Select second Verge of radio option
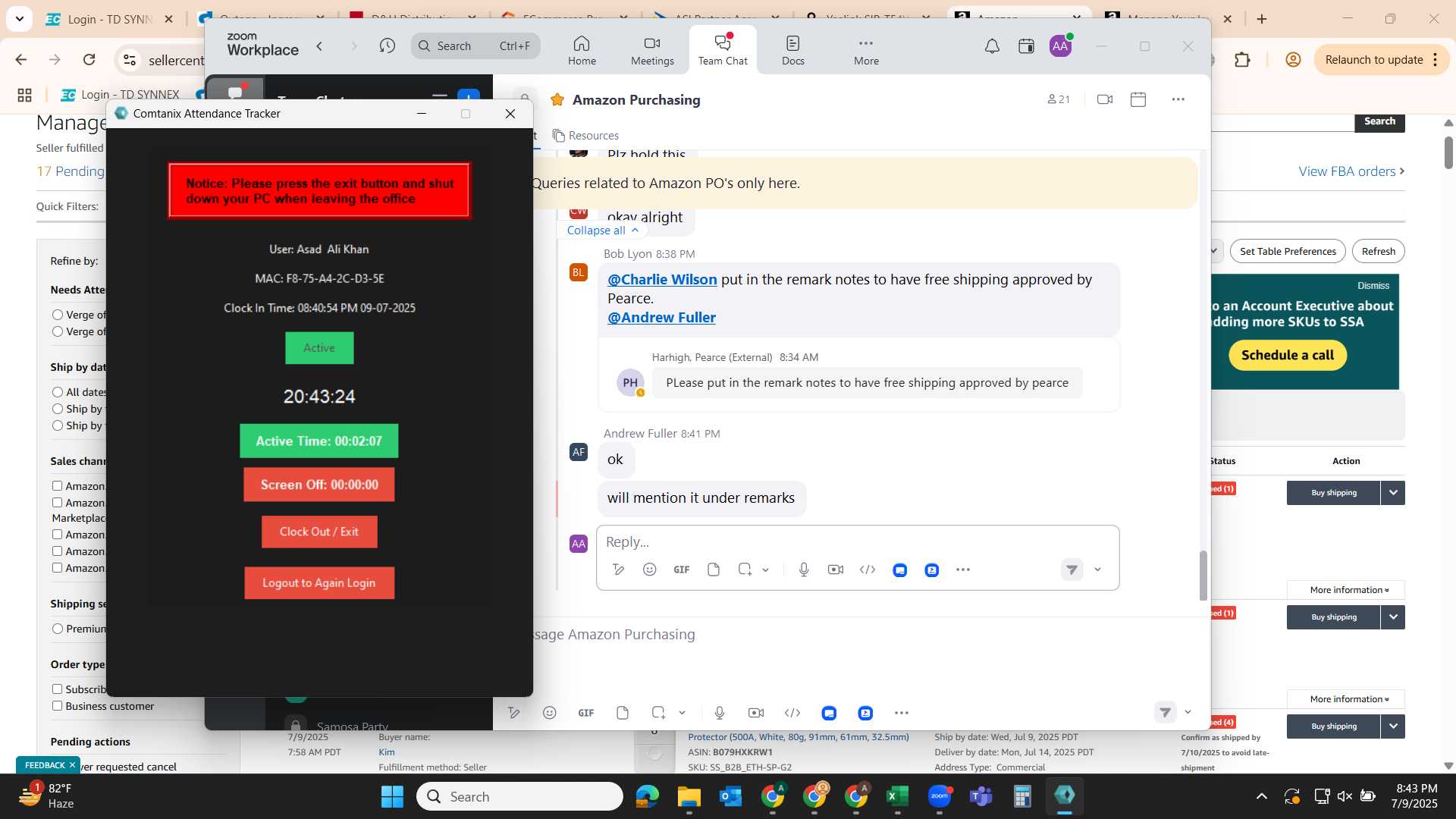 [x=57, y=331]
